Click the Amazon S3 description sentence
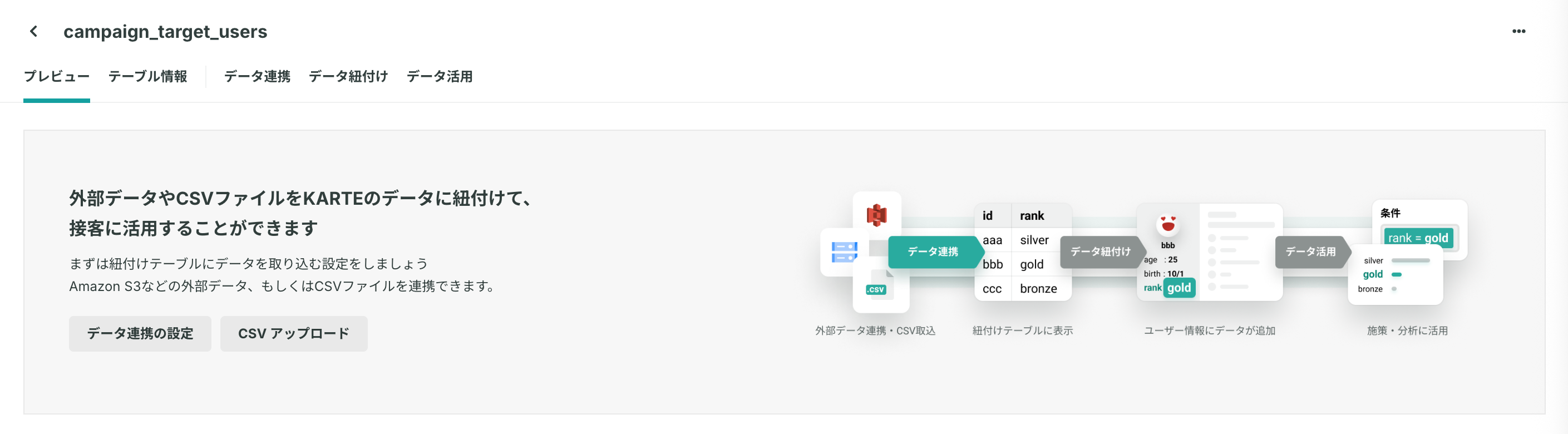The width and height of the screenshot is (1568, 434). pos(284,286)
